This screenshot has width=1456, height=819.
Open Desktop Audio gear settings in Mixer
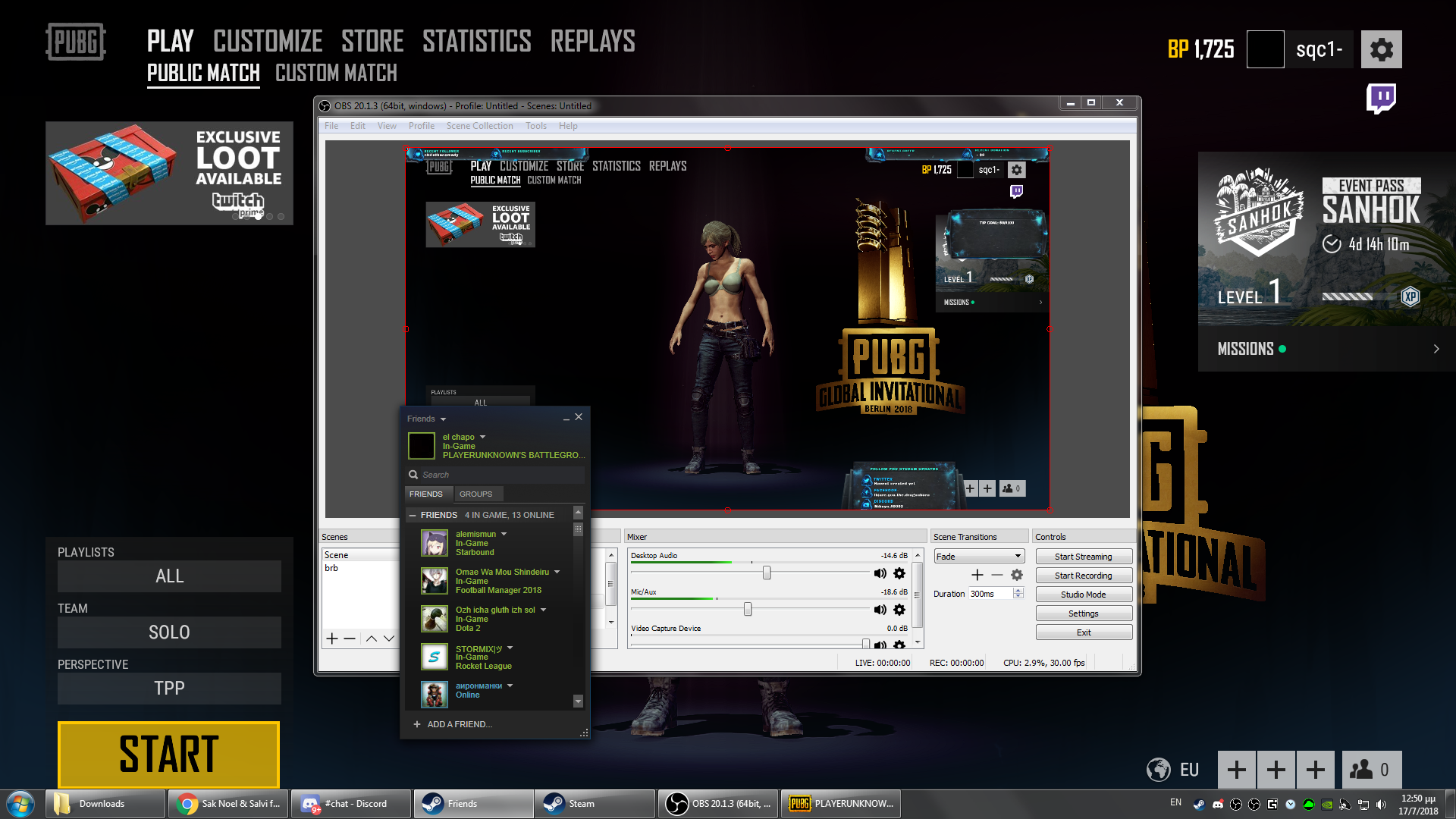(x=899, y=573)
